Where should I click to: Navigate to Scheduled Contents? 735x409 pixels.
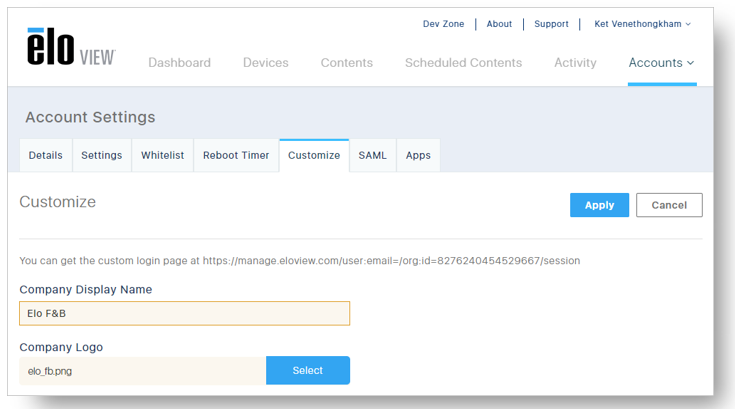pos(463,63)
